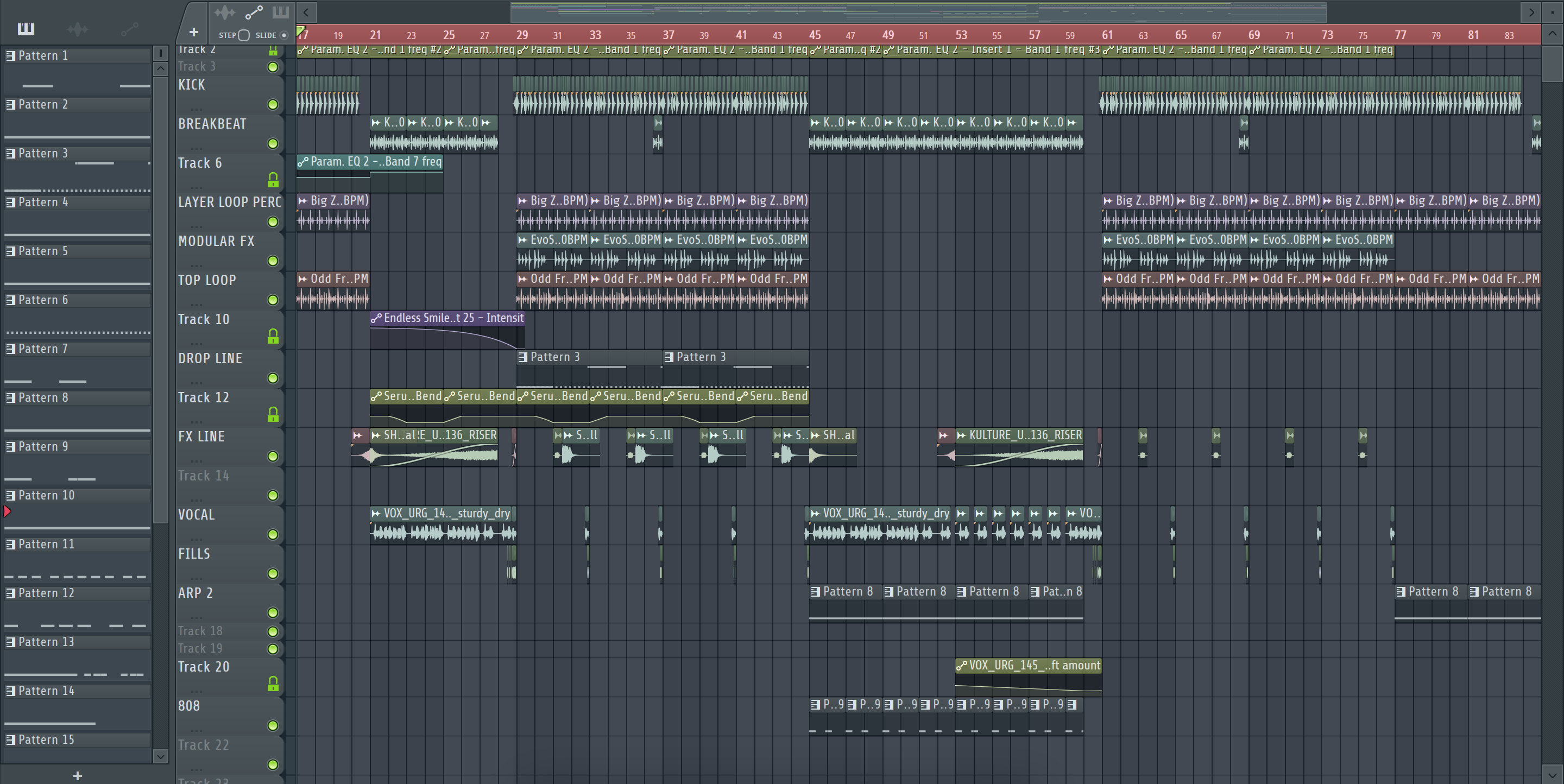The height and width of the screenshot is (784, 1564).
Task: Show audio clips filter in picker panel
Action: 78,29
